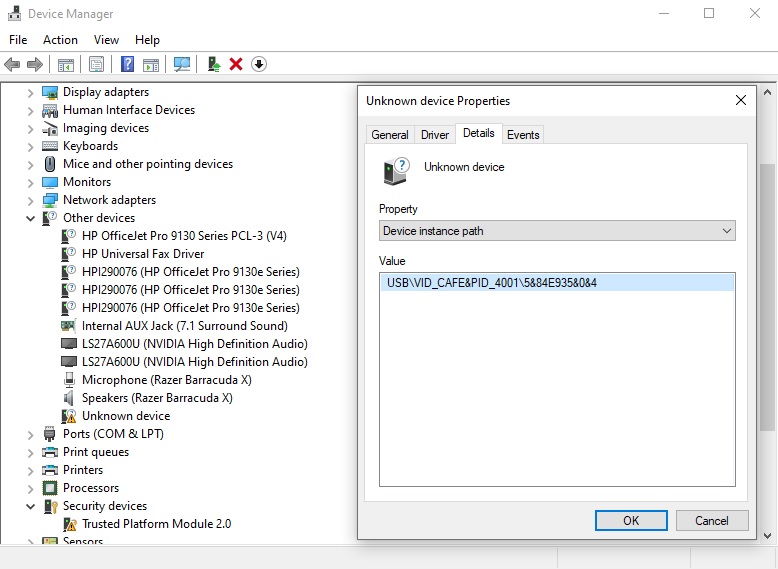Image resolution: width=778 pixels, height=569 pixels.
Task: Expand the Display adapters node
Action: [30, 93]
